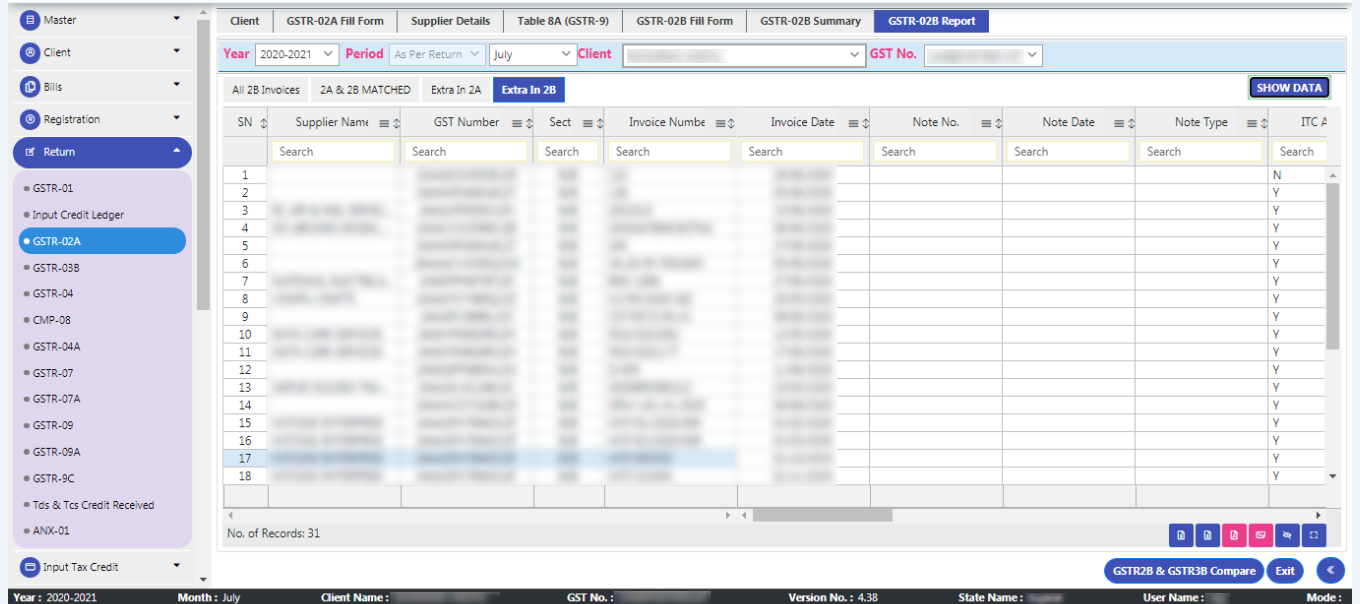
Task: Select the 2A & 2B MATCHED filter tab
Action: point(365,90)
